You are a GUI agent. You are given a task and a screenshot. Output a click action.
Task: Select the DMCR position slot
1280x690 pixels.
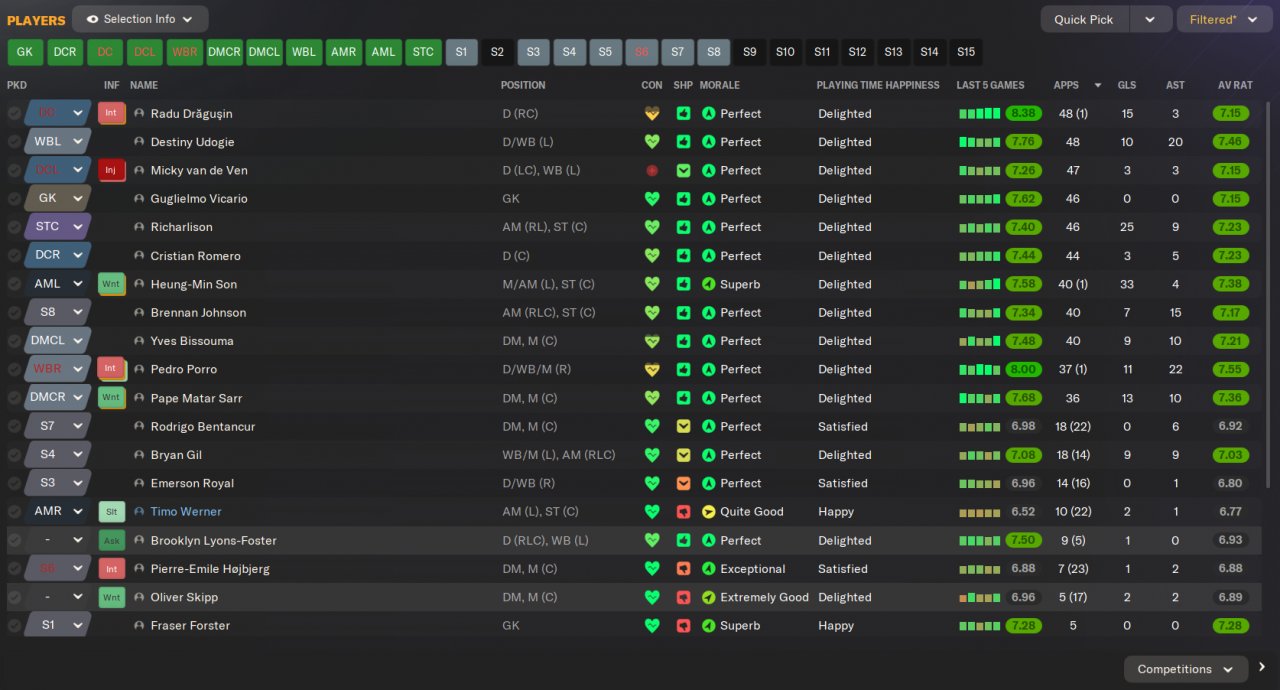pos(225,52)
